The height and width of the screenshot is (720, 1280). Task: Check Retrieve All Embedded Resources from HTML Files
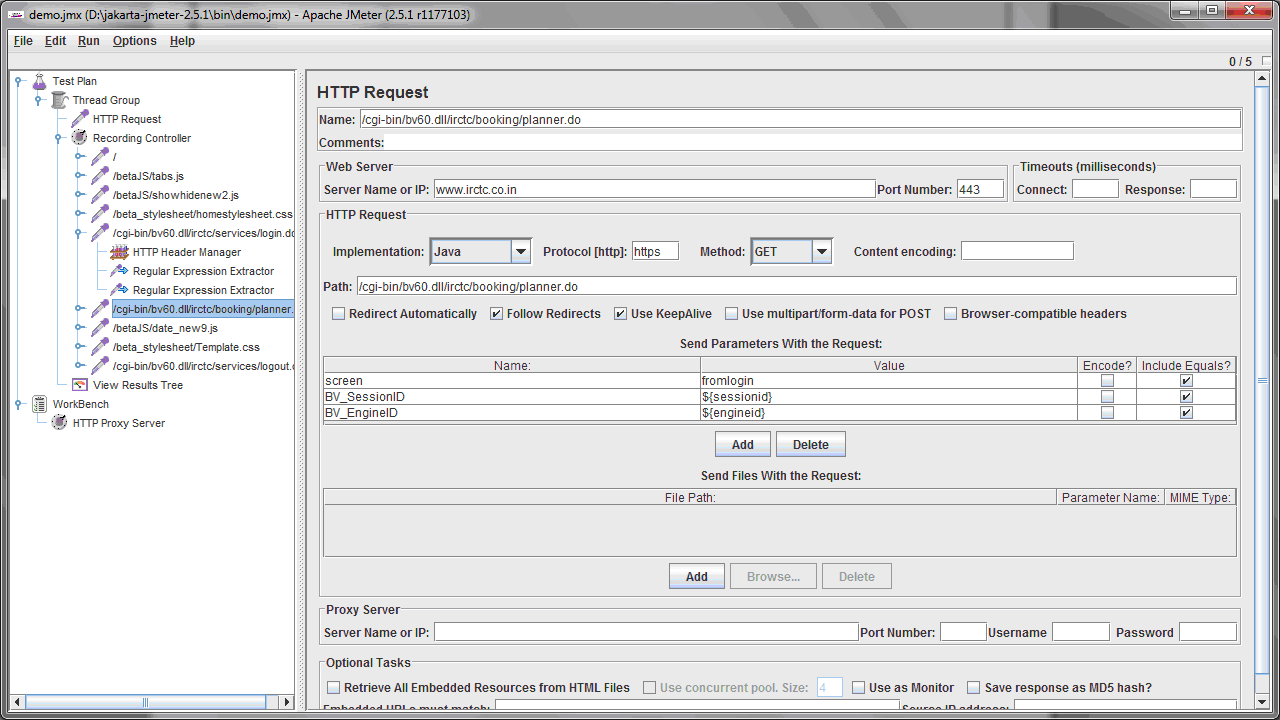(334, 688)
